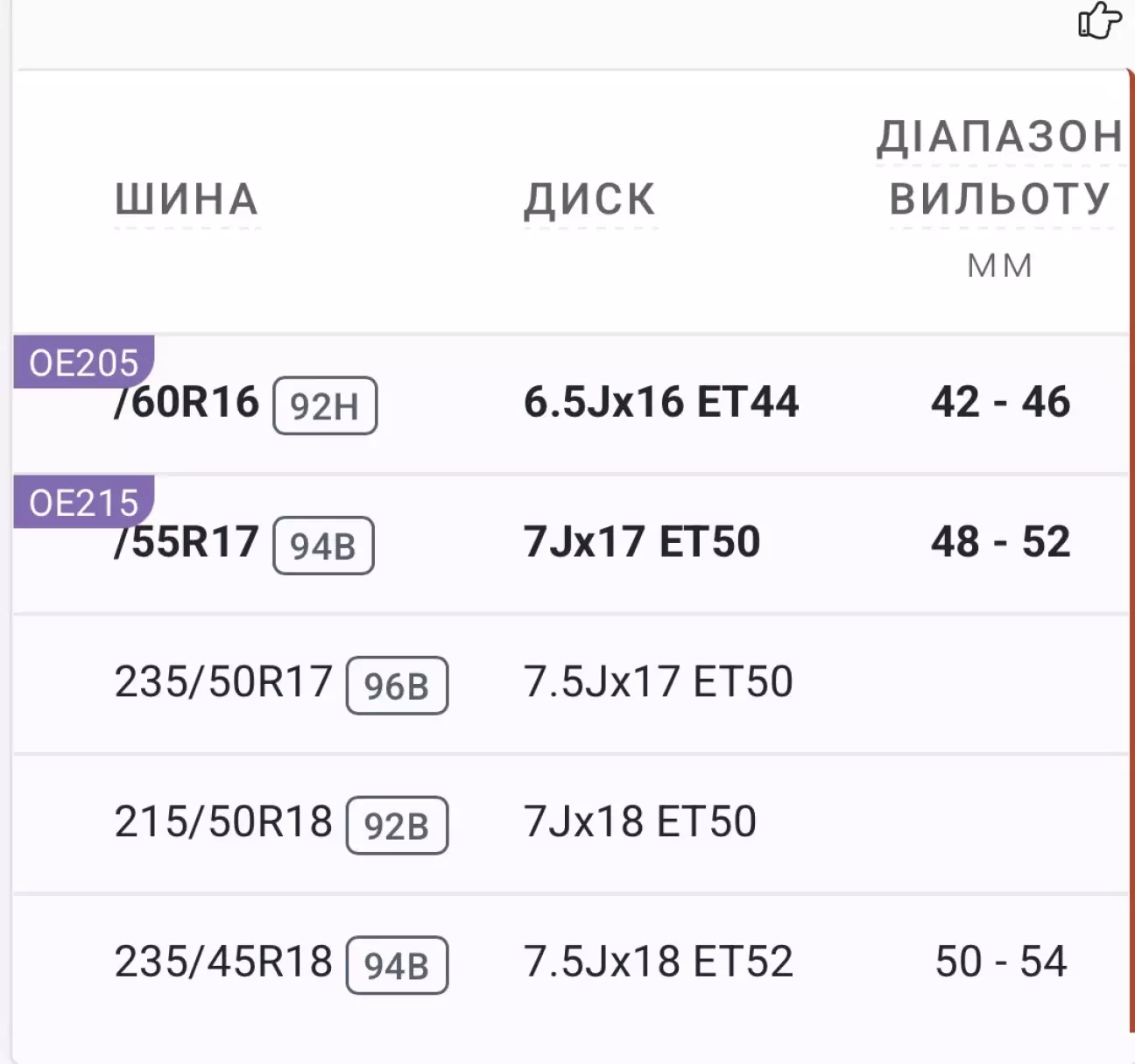Select the 215/50R18 tire size
This screenshot has width=1135, height=1064.
223,822
